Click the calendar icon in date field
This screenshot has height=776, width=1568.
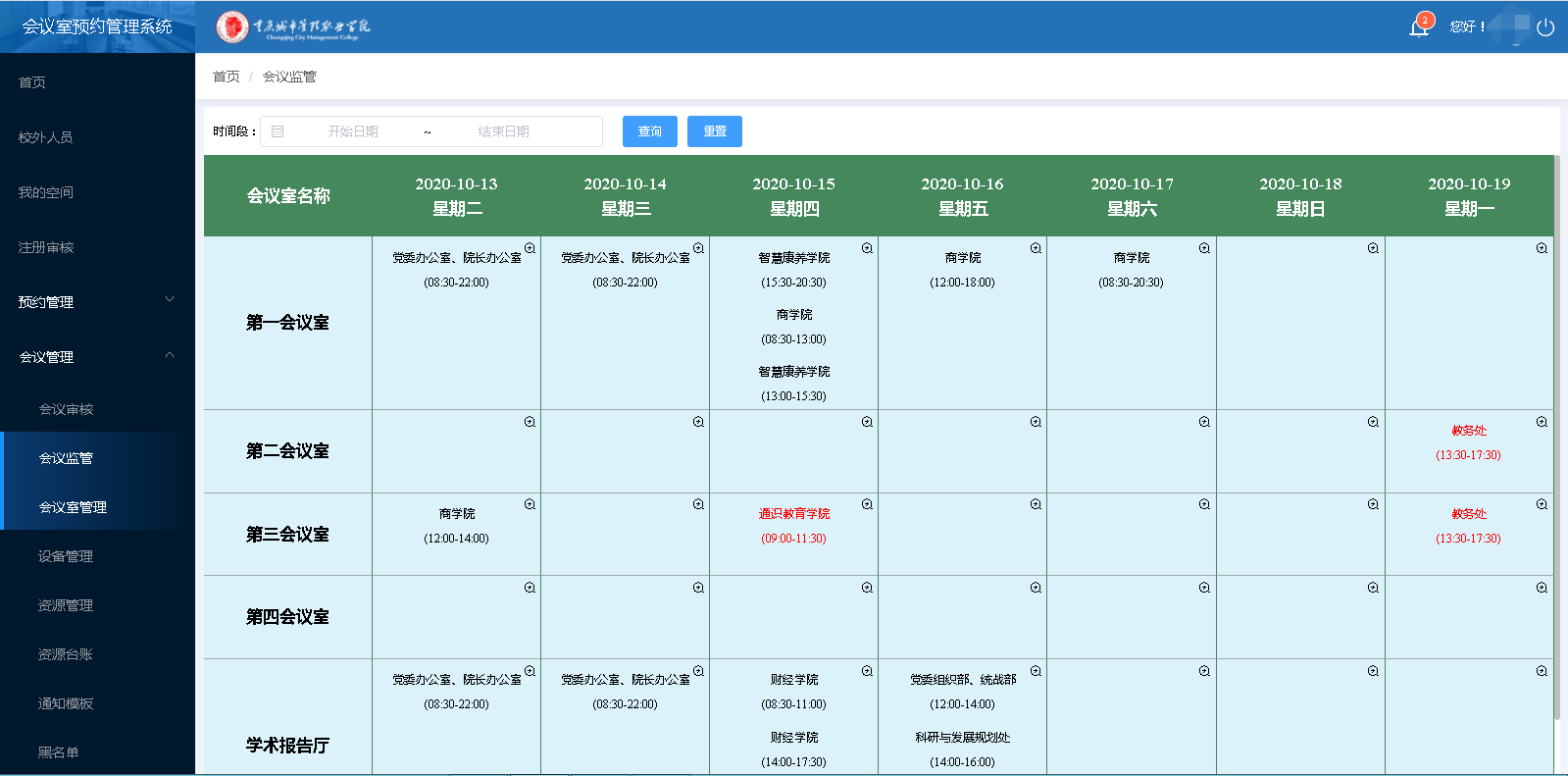point(278,131)
